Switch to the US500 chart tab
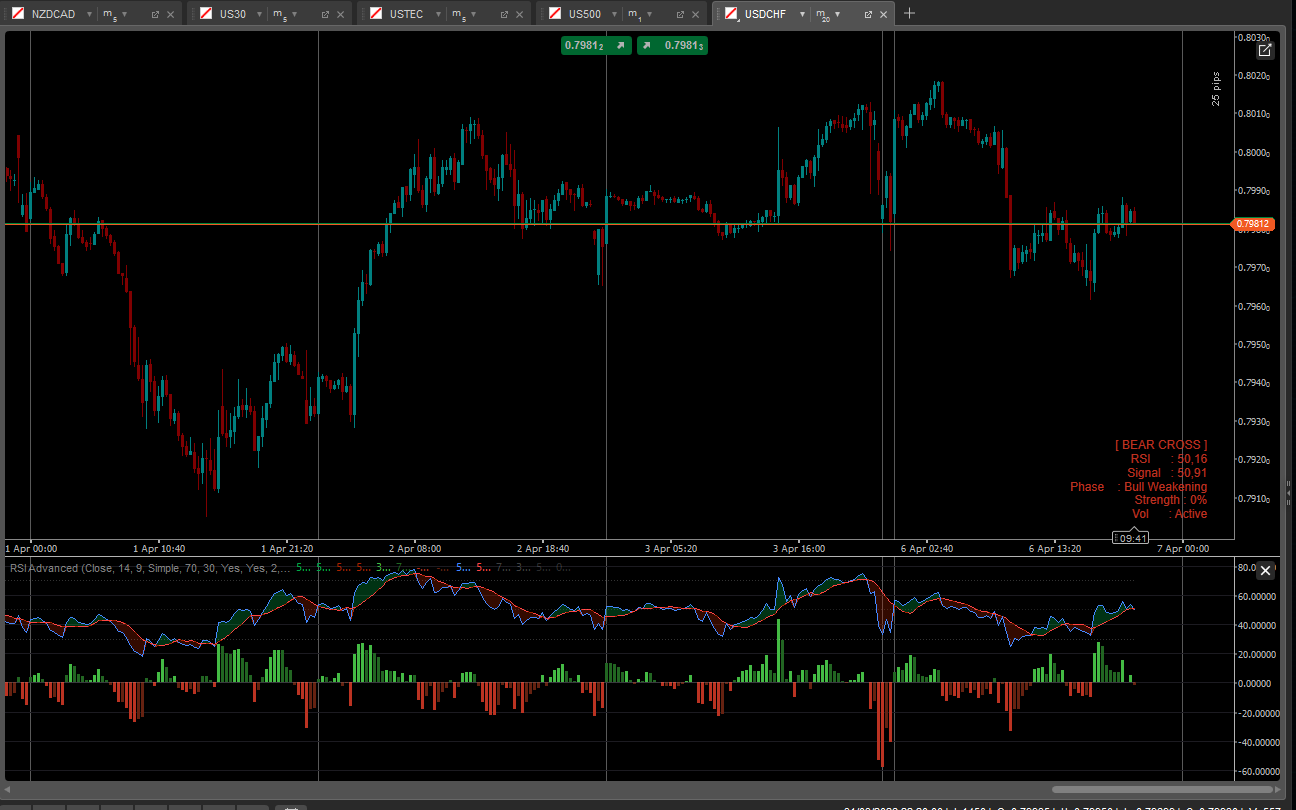This screenshot has width=1296, height=810. coord(584,14)
